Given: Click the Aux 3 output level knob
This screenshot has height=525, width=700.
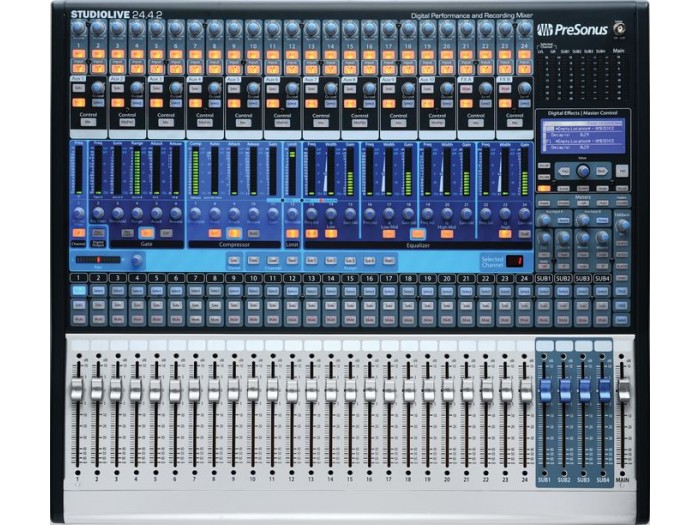Looking at the screenshot, I should tap(176, 88).
